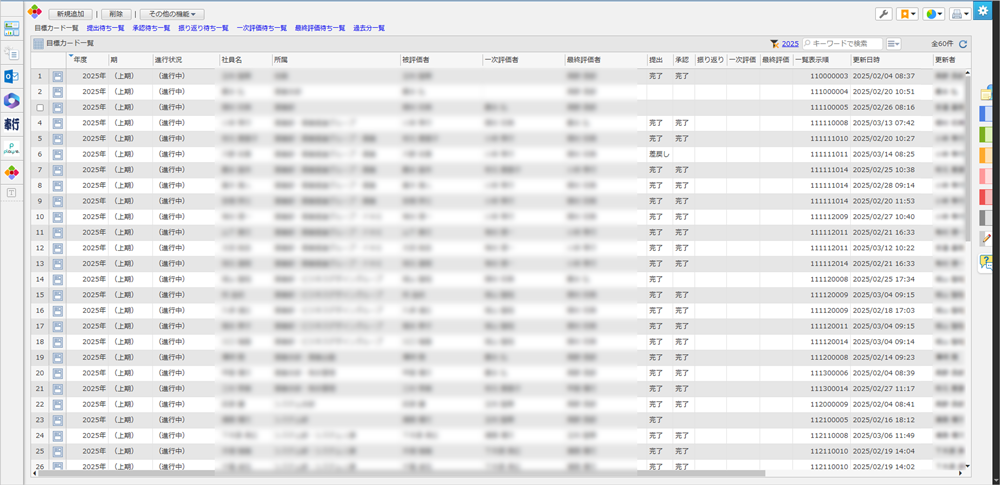Refresh the list with the reload icon
Viewport: 1000px width, 485px height.
point(963,44)
